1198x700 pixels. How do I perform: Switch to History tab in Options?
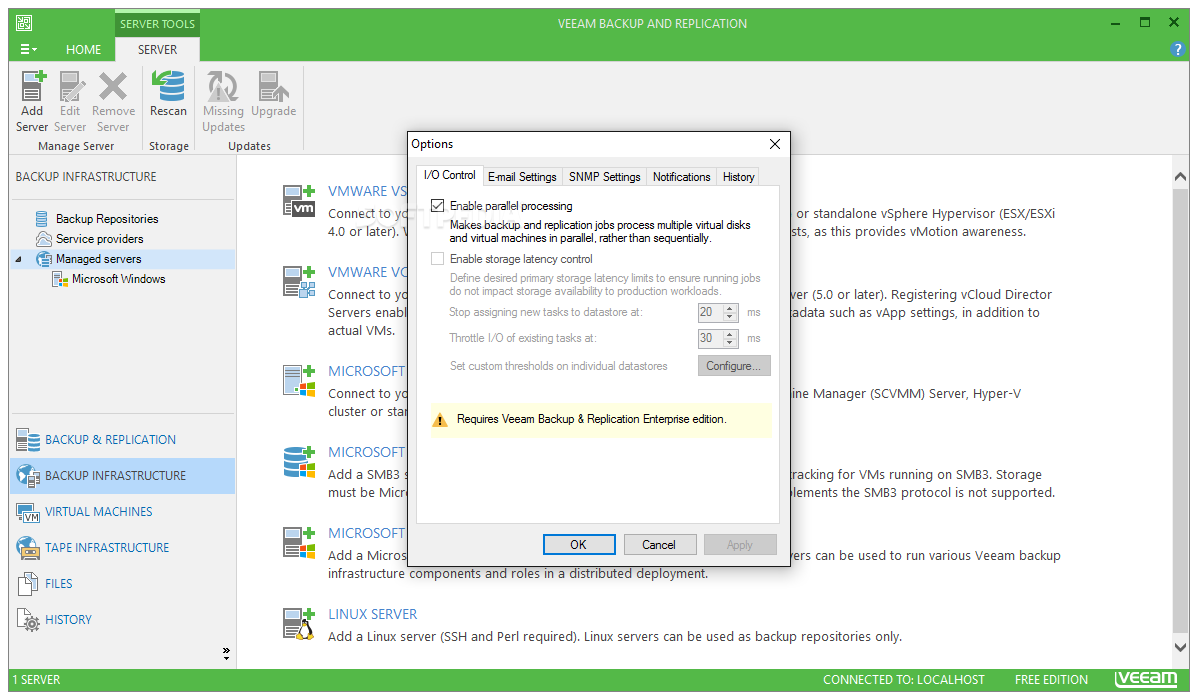(738, 177)
